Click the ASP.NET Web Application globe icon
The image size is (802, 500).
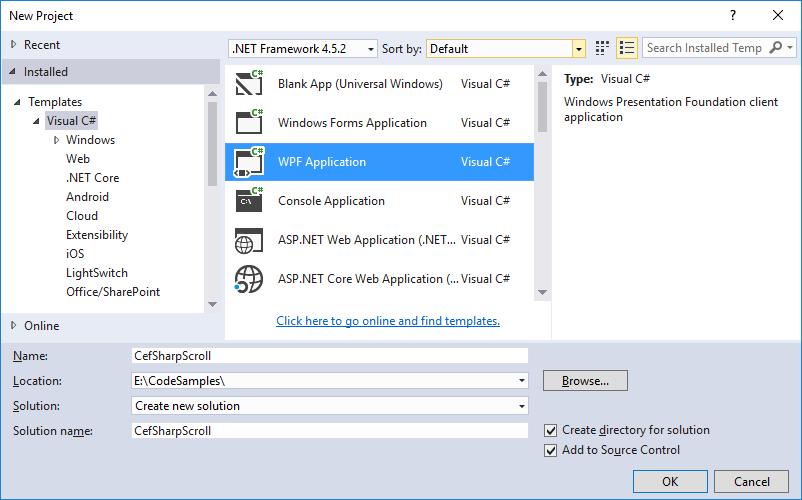click(x=249, y=240)
